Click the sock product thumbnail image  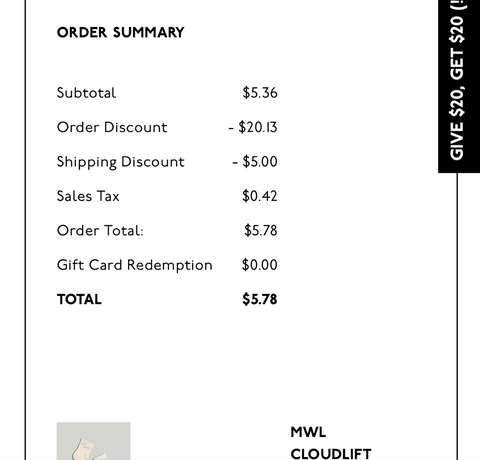(94, 441)
